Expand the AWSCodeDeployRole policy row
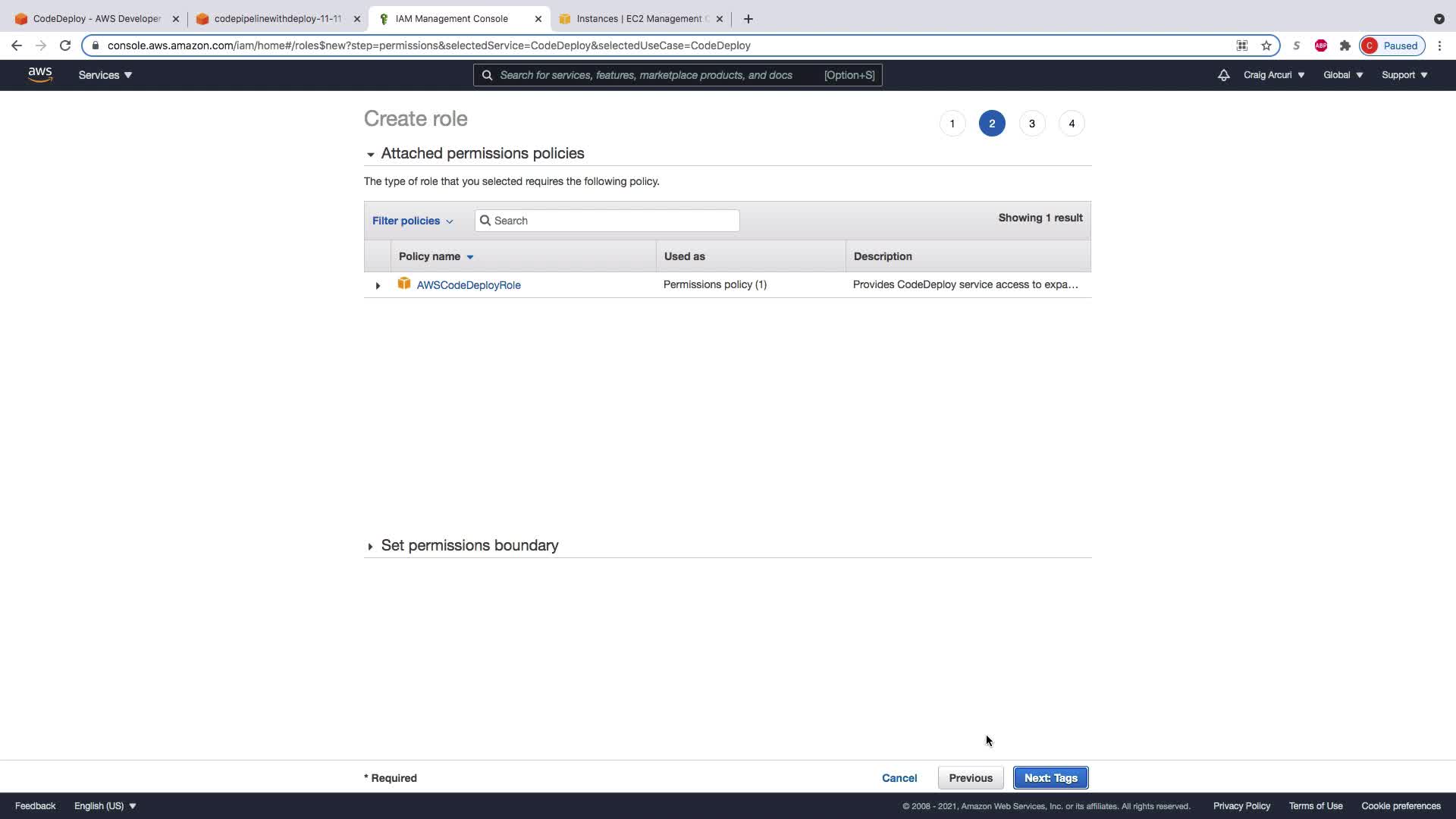The width and height of the screenshot is (1456, 819). click(378, 286)
